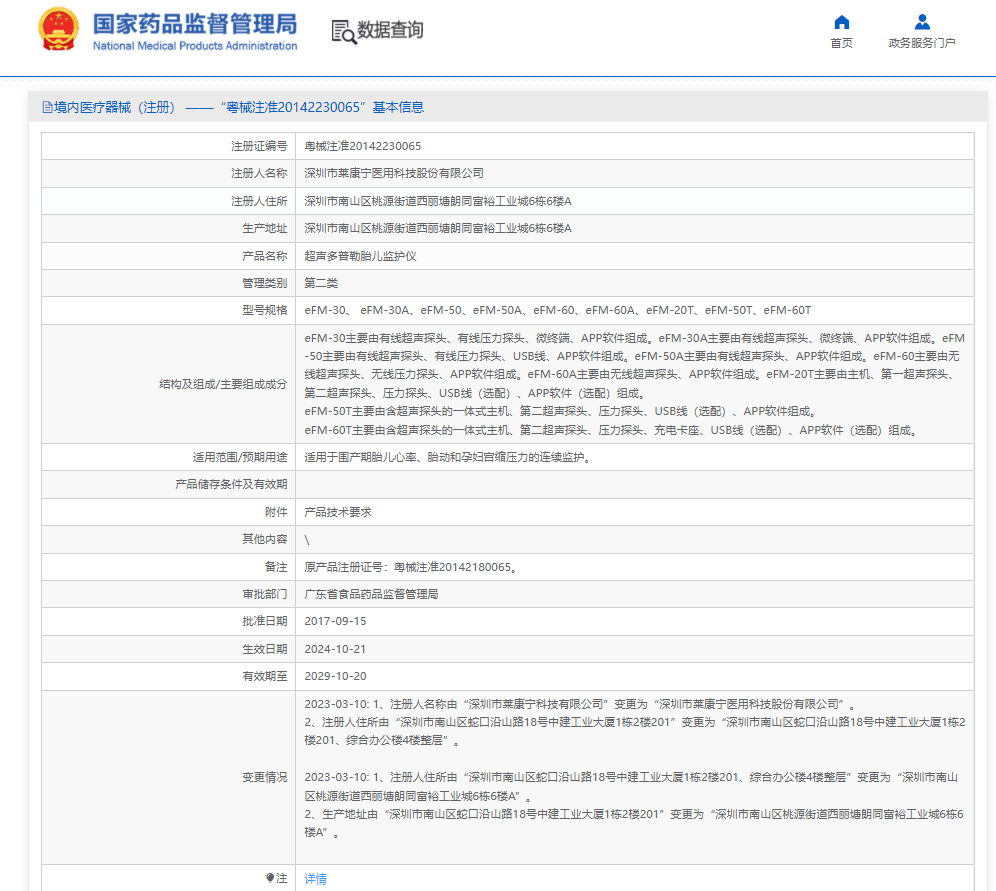The height and width of the screenshot is (891, 996).
Task: Click 国家药品监督管理局 site title
Action: tap(195, 24)
